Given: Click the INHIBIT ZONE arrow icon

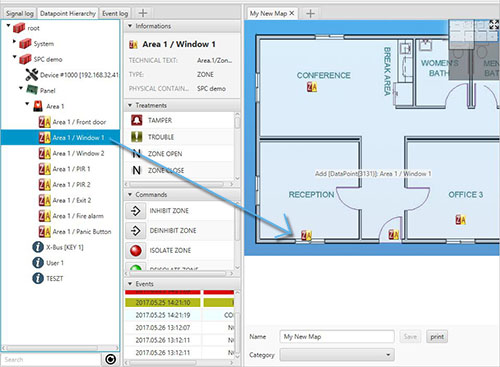Looking at the screenshot, I should pyautogui.click(x=136, y=211).
